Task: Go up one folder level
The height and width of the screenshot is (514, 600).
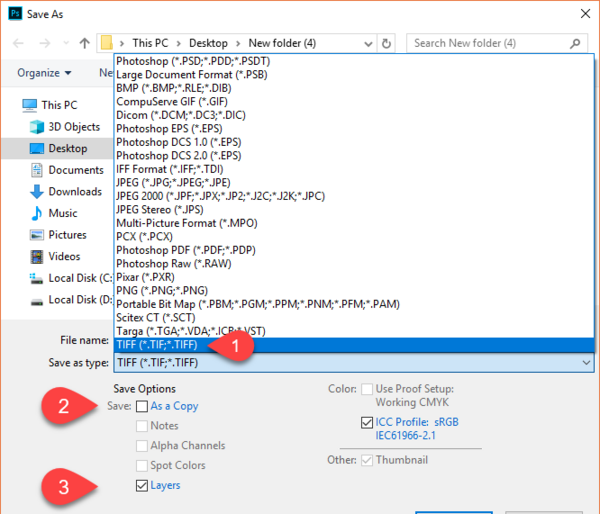Action: tap(84, 43)
